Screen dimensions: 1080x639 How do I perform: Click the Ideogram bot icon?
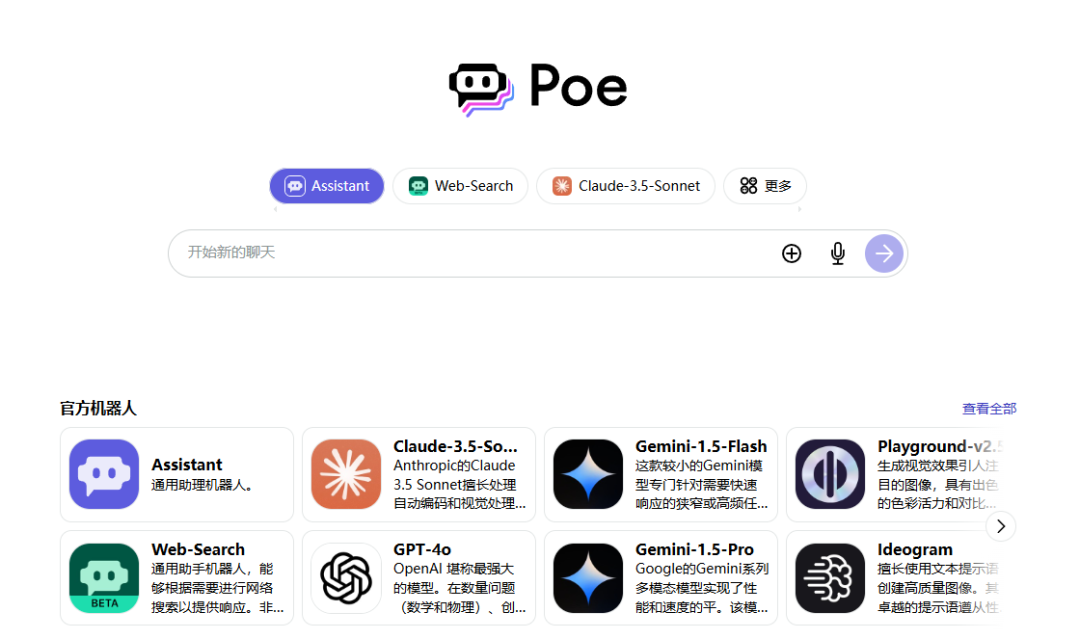829,577
